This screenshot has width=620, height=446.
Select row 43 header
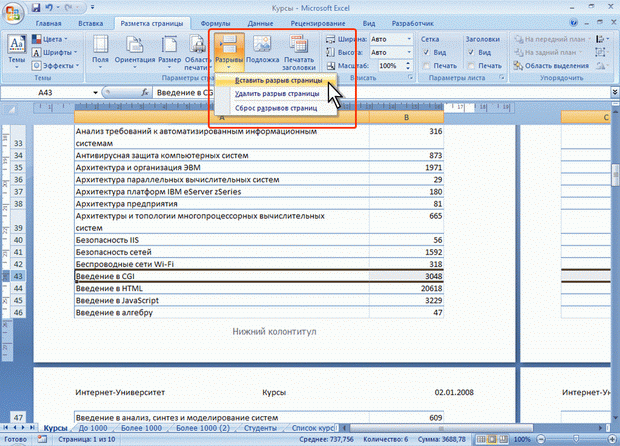point(18,276)
